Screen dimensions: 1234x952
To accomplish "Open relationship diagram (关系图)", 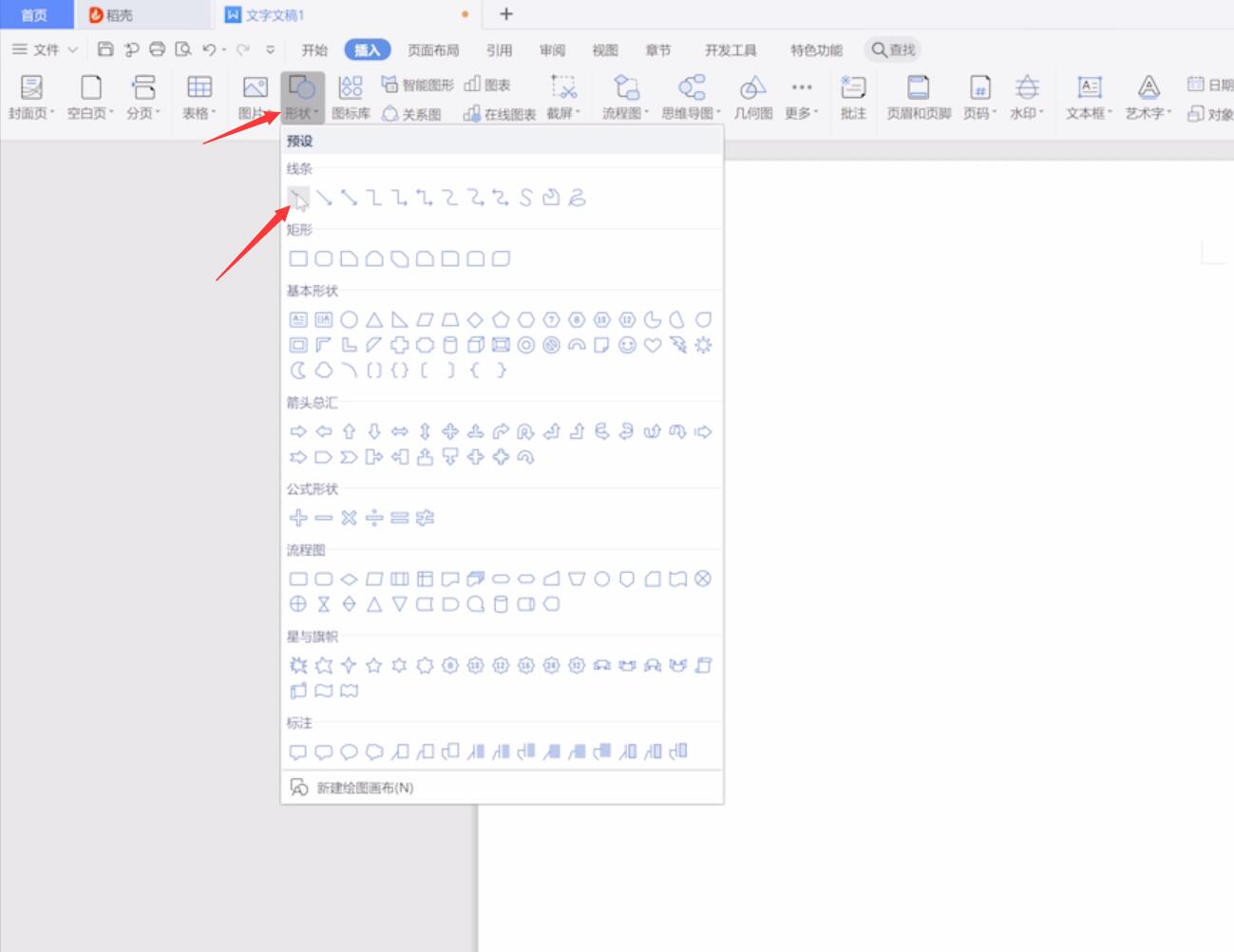I will tap(411, 114).
